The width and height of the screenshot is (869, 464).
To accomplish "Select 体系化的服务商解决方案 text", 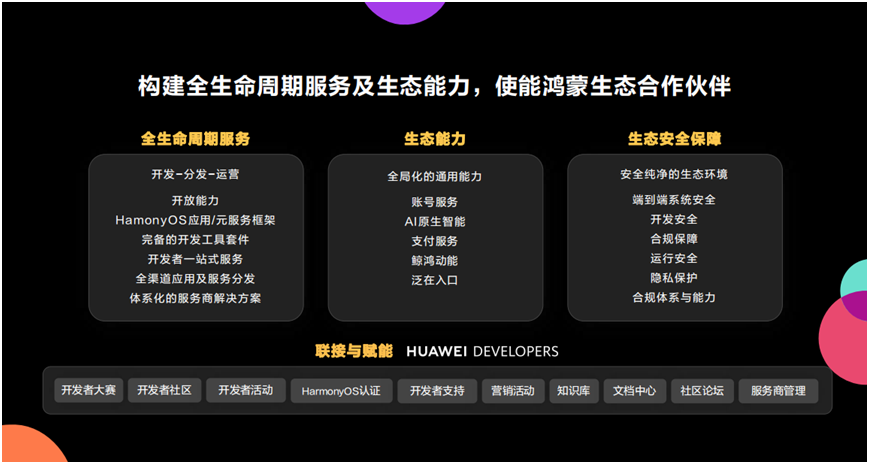I will coord(195,298).
